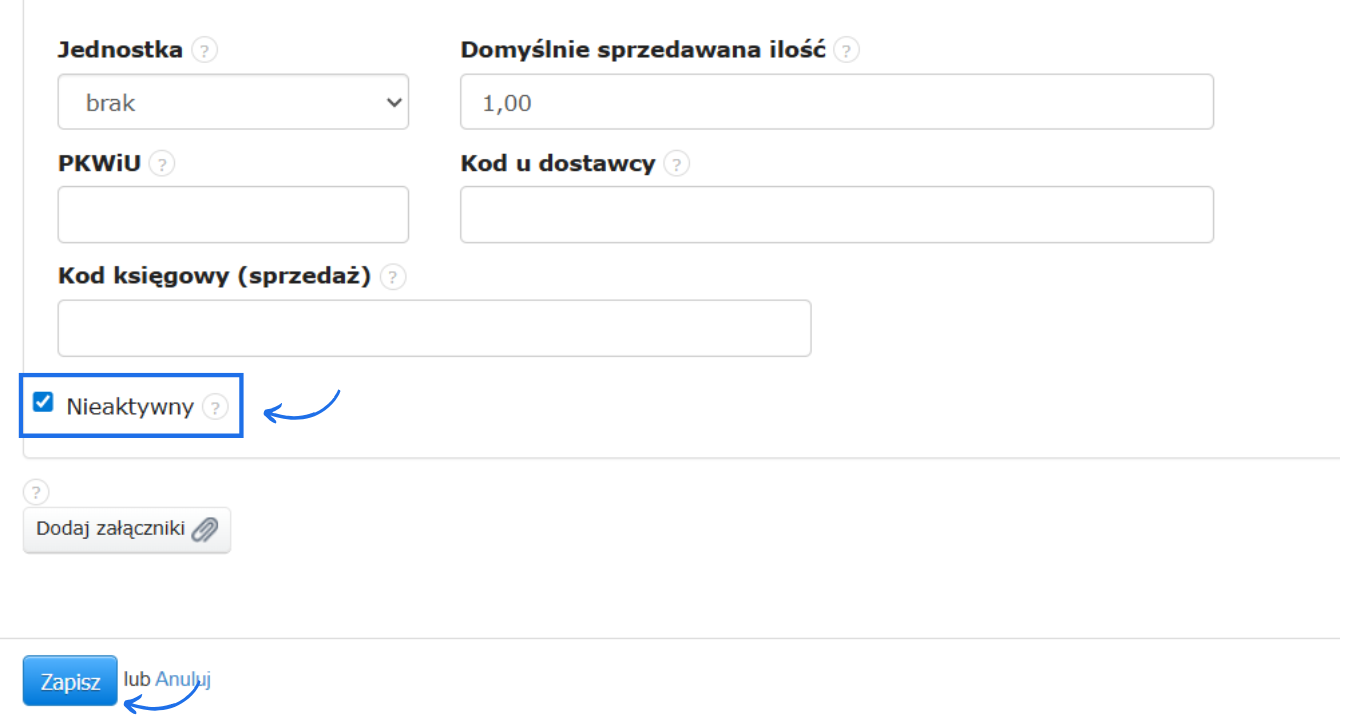Open the help tooltip for Domyślnie sprzedawana ilość
This screenshot has height=715, width=1345.
coord(845,49)
